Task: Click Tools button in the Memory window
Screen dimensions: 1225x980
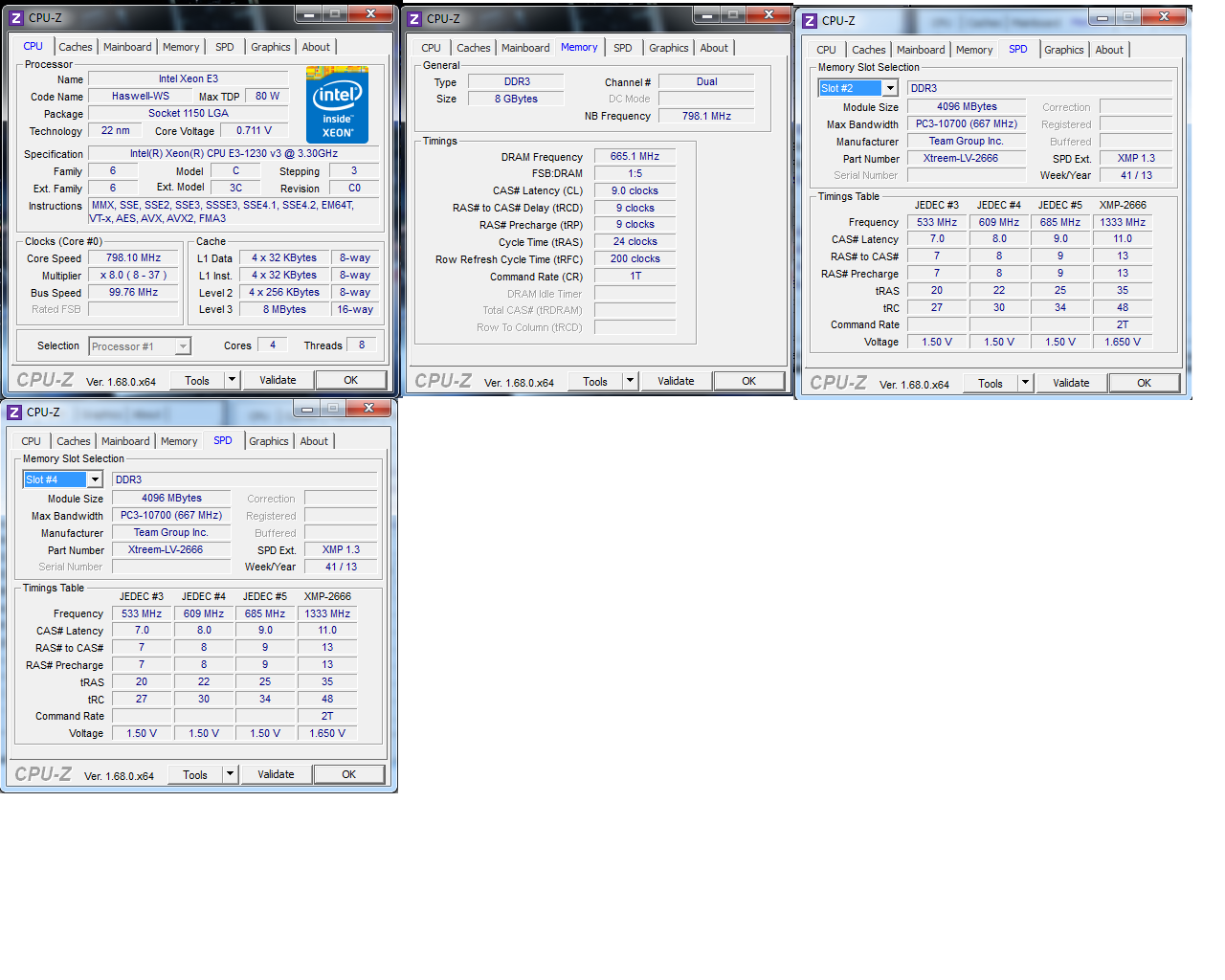Action: point(595,381)
